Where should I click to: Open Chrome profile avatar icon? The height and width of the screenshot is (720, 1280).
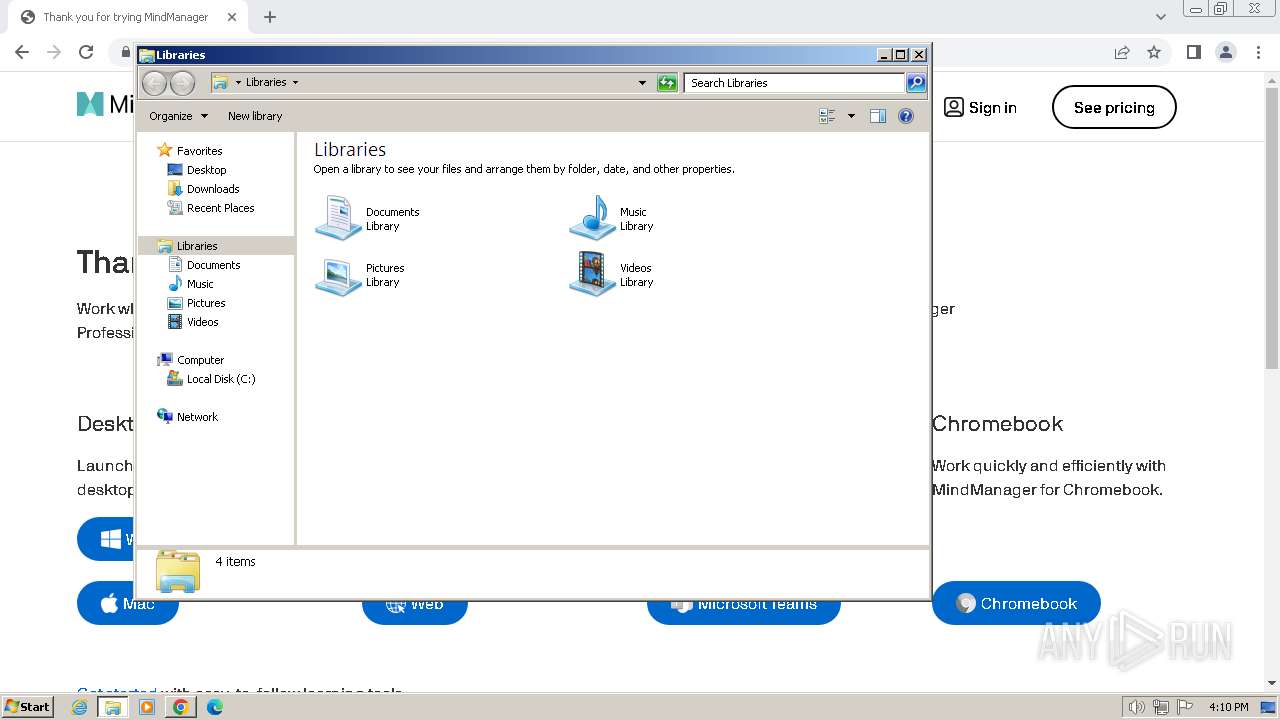[x=1225, y=52]
